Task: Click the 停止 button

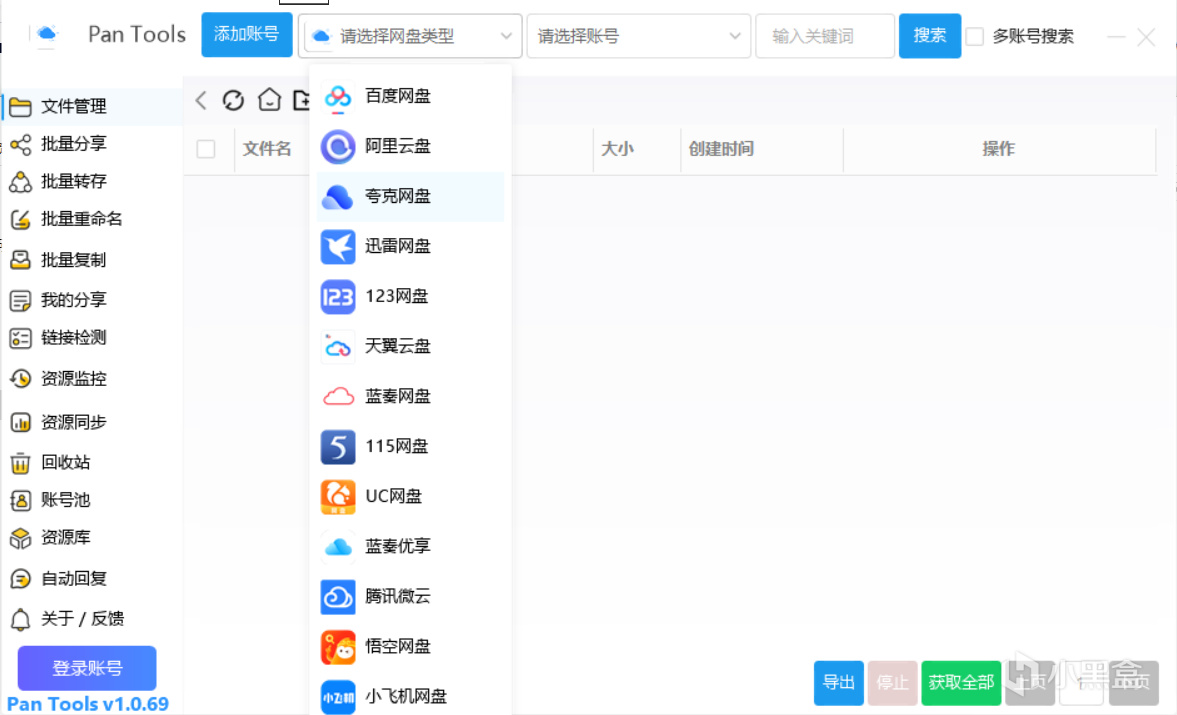Action: coord(893,683)
